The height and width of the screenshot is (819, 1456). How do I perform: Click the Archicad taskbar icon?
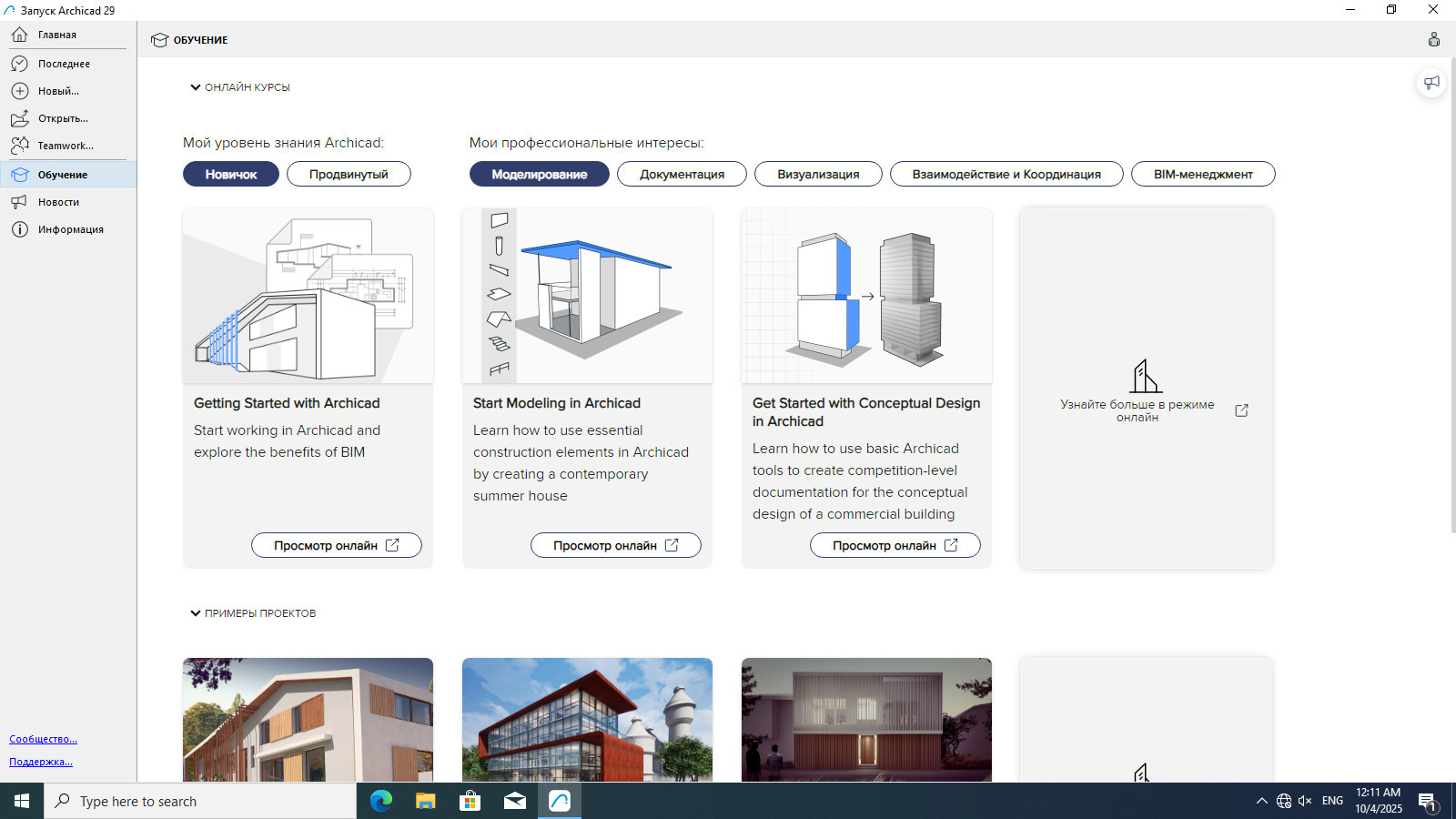pyautogui.click(x=560, y=801)
